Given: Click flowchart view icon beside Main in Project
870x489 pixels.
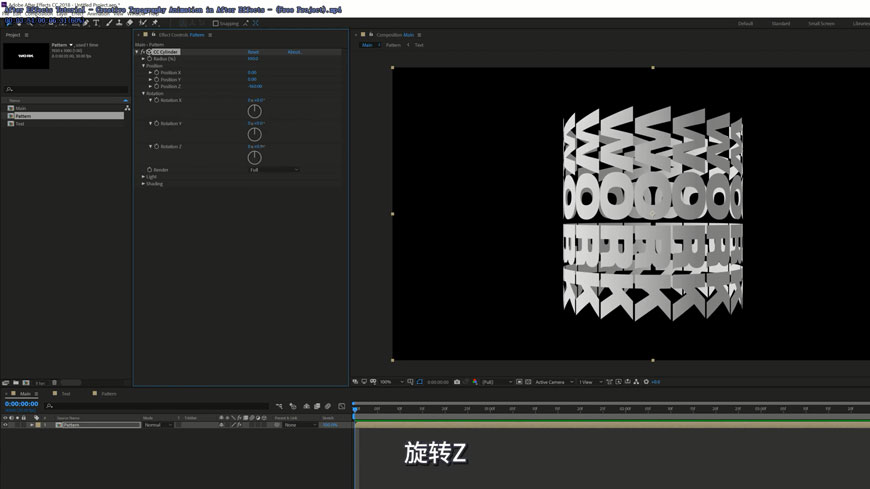Looking at the screenshot, I should coord(127,108).
